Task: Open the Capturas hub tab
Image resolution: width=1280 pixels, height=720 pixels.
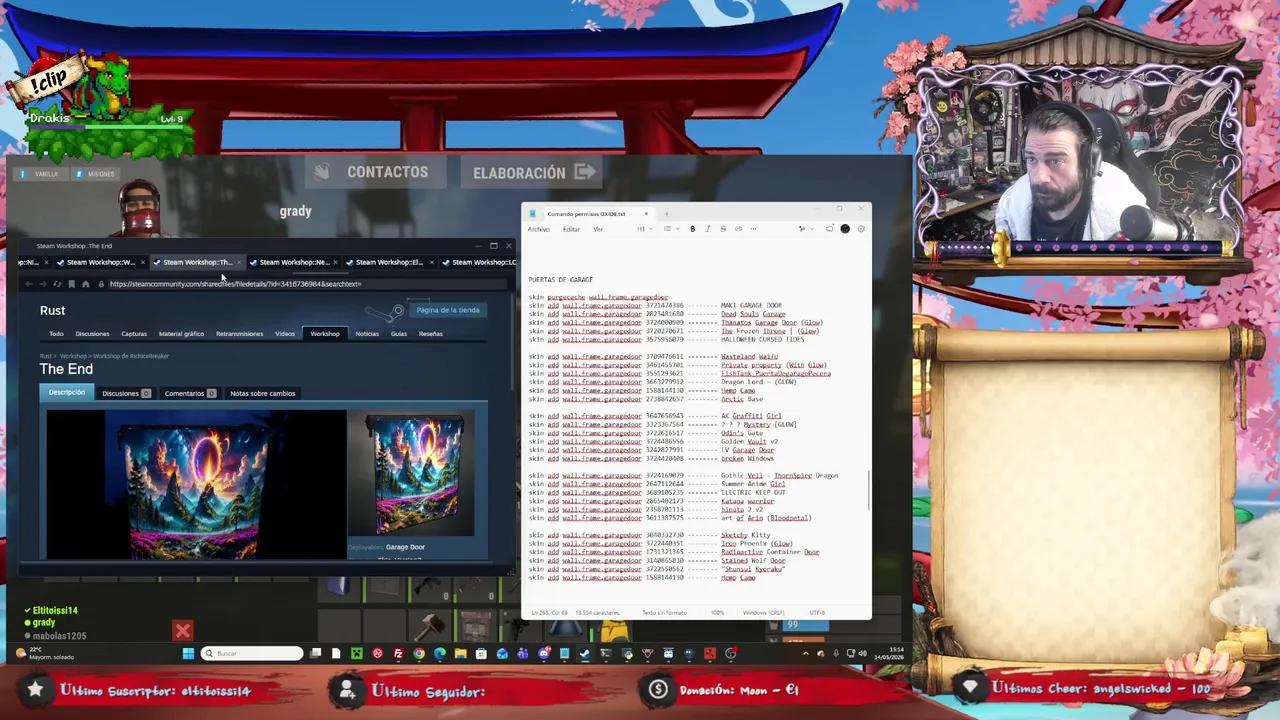Action: [x=134, y=334]
